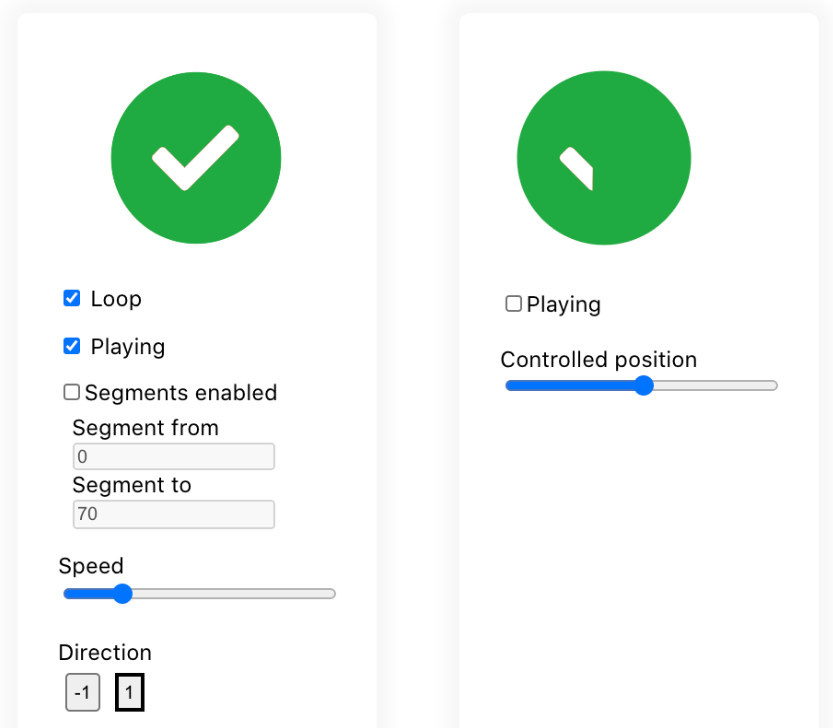Click the Speed heading label
This screenshot has width=833, height=728.
pyautogui.click(x=91, y=566)
